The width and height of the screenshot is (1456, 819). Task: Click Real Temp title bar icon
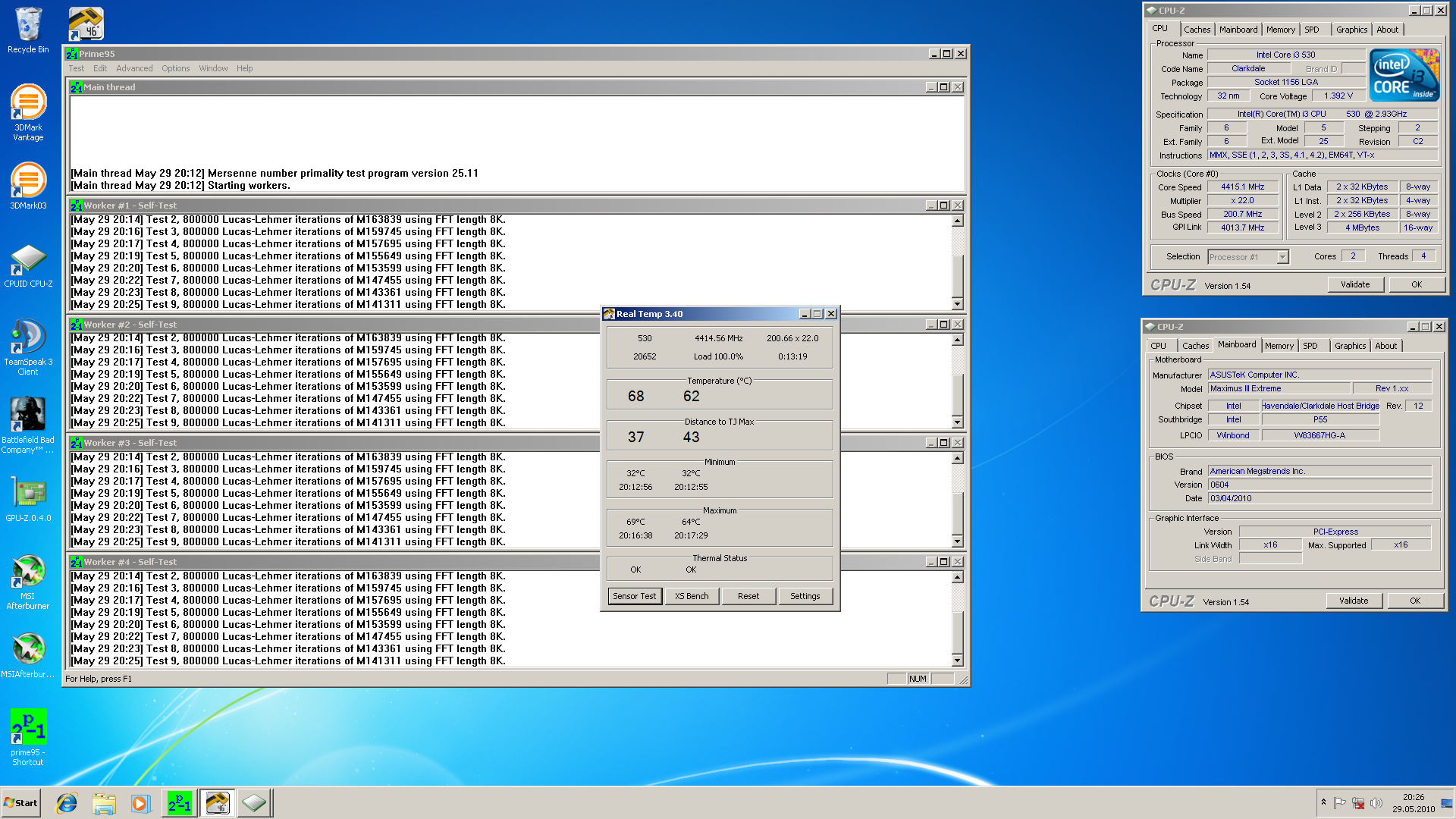[x=608, y=314]
